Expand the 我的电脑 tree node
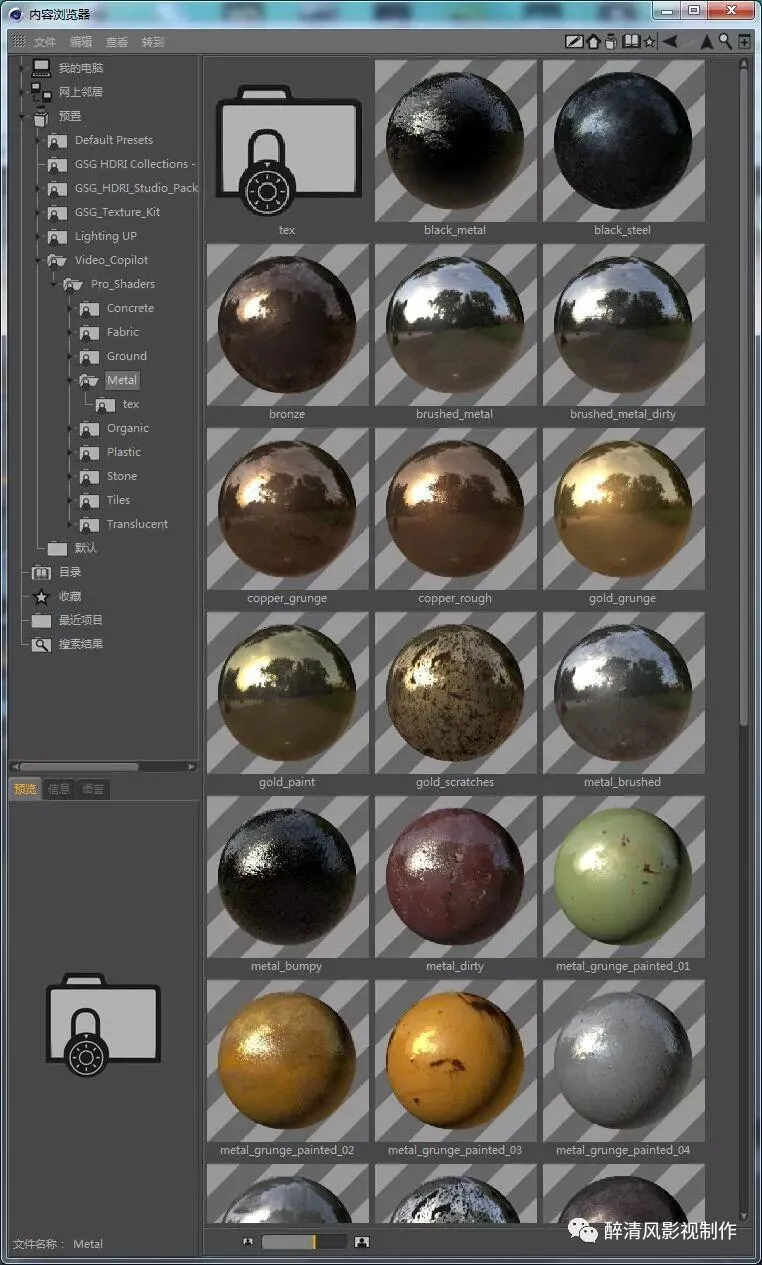 pos(22,68)
